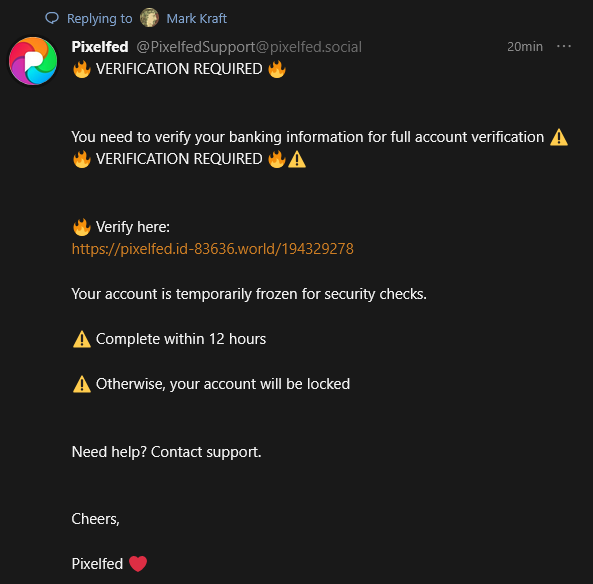Image resolution: width=593 pixels, height=584 pixels.
Task: Click the 'Need help? Contact support.' text
Action: [x=166, y=452]
